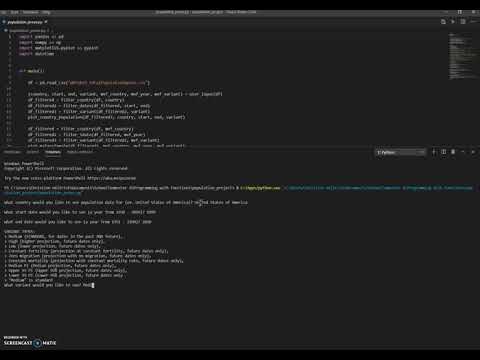The width and height of the screenshot is (480, 360).
Task: Click the plot_country_population code line
Action: [106, 117]
